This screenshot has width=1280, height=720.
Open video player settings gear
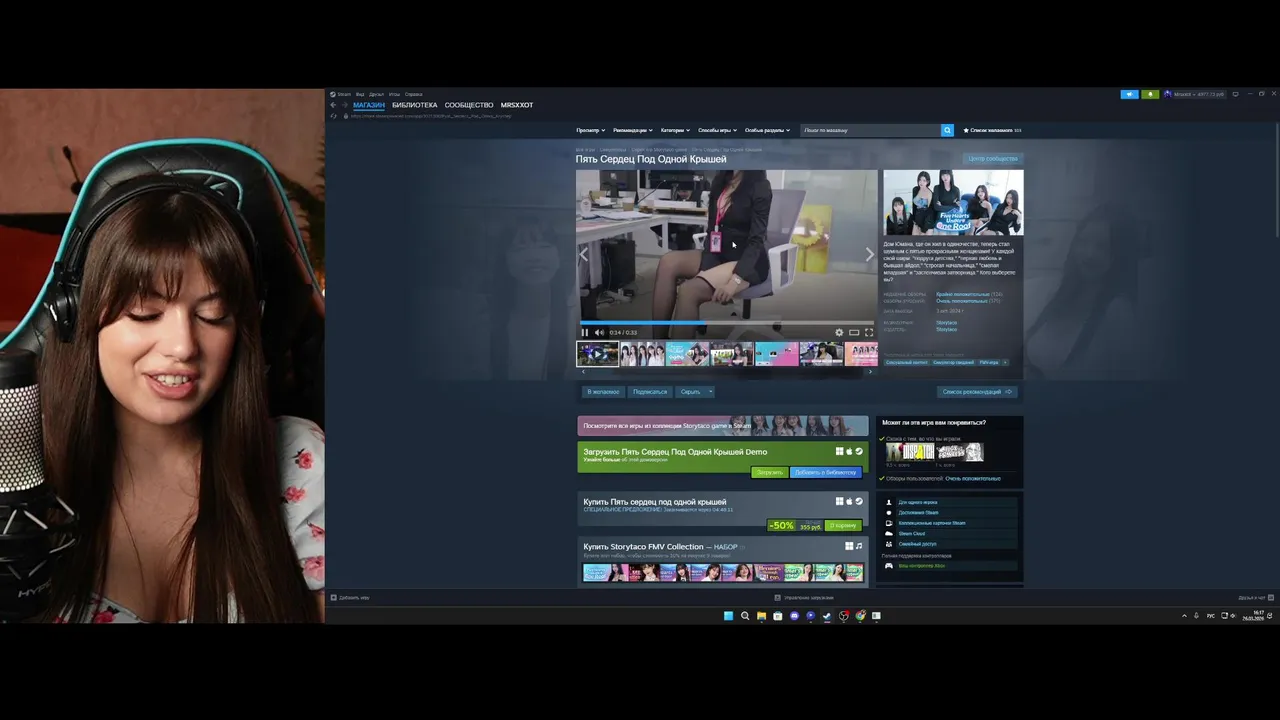coord(839,332)
